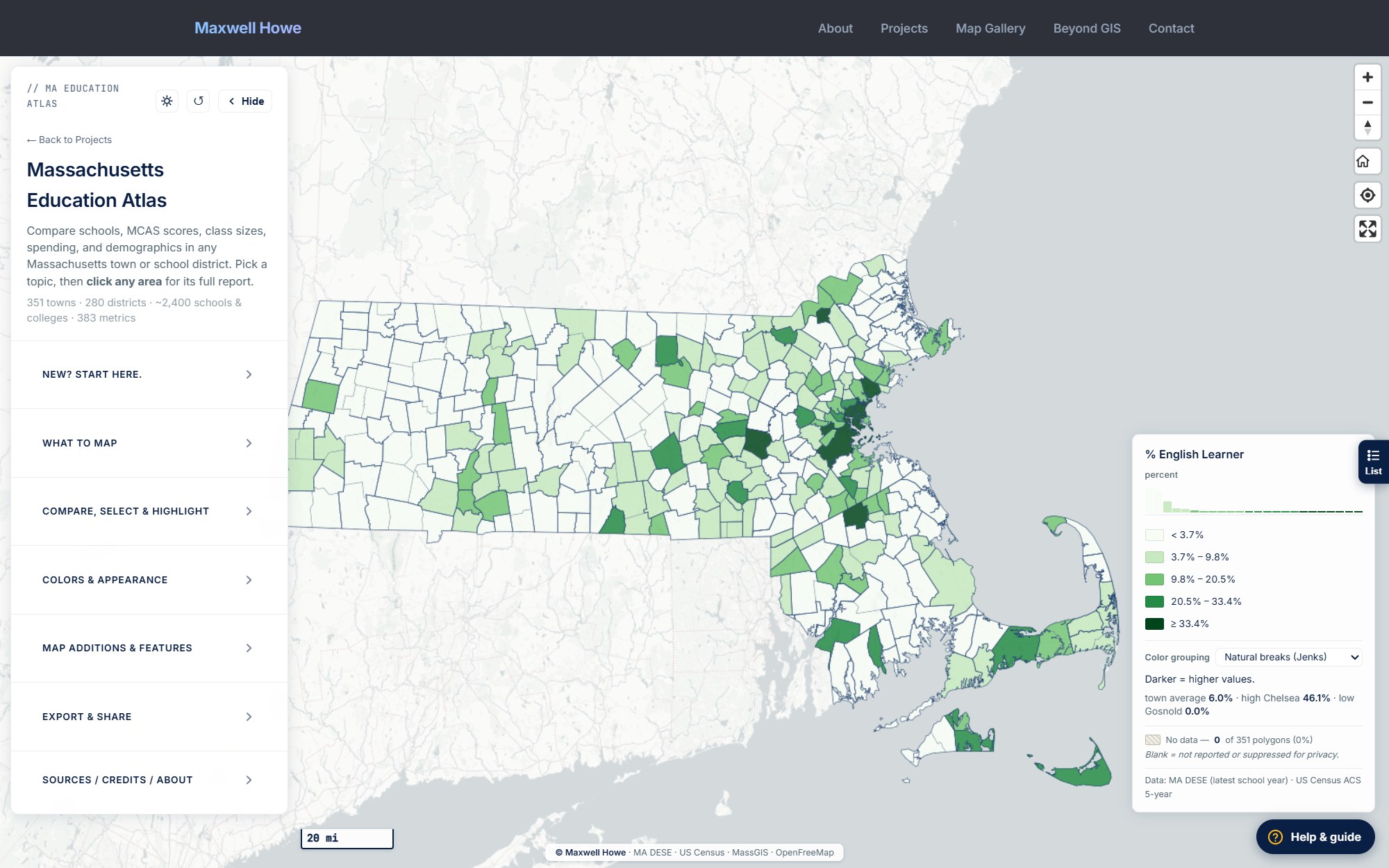
Task: Open Compare, Select & Highlight section
Action: coord(149,511)
